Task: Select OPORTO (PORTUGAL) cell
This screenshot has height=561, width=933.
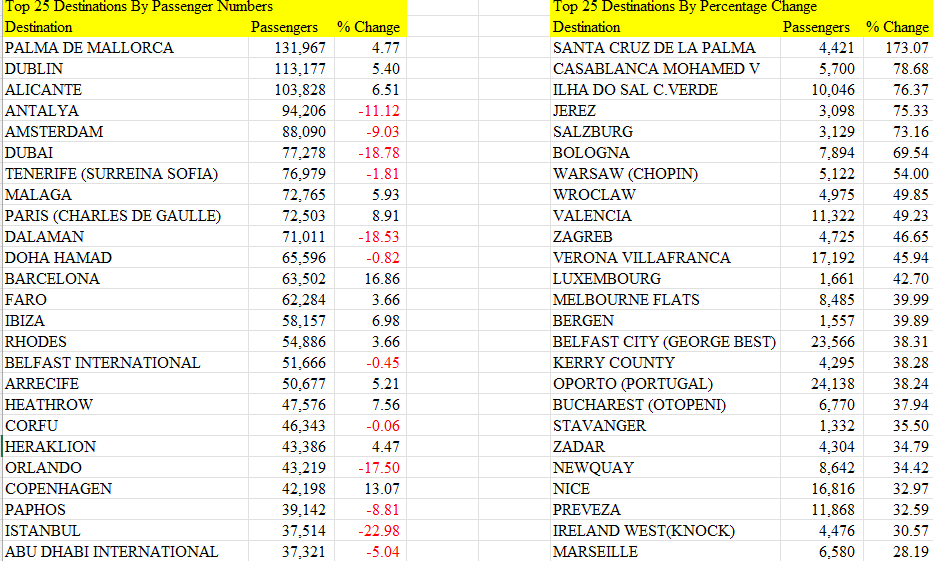Action: pyautogui.click(x=665, y=384)
